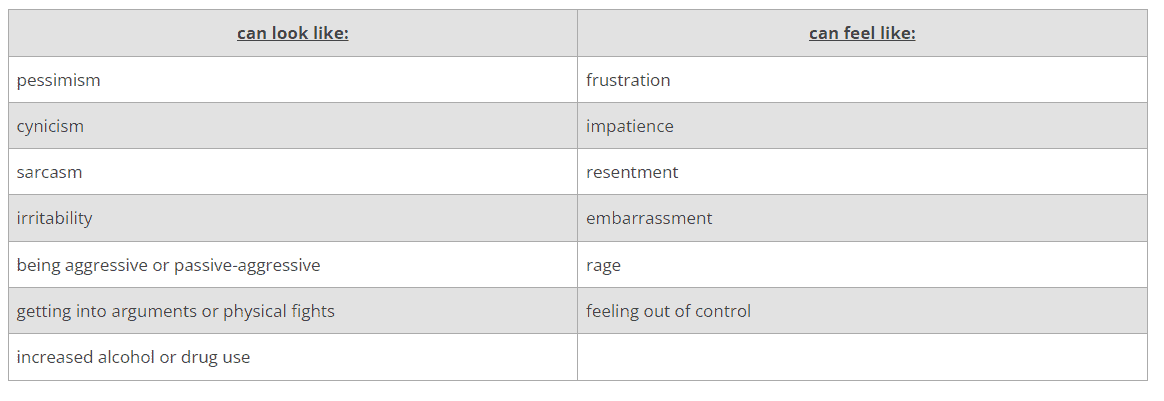Click the word 'being' in the aggressive row

click(x=39, y=265)
